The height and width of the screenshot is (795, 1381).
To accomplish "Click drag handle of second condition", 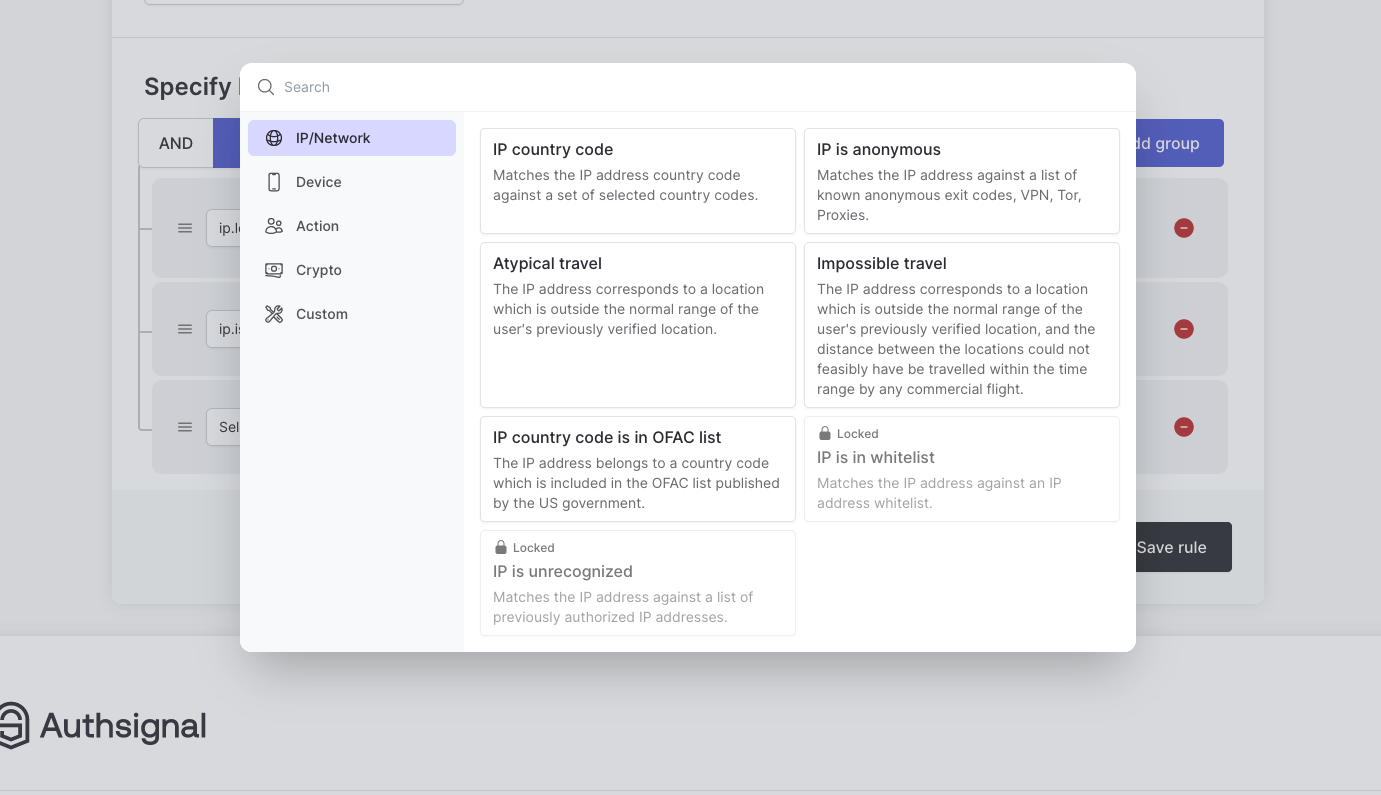I will coord(185,329).
